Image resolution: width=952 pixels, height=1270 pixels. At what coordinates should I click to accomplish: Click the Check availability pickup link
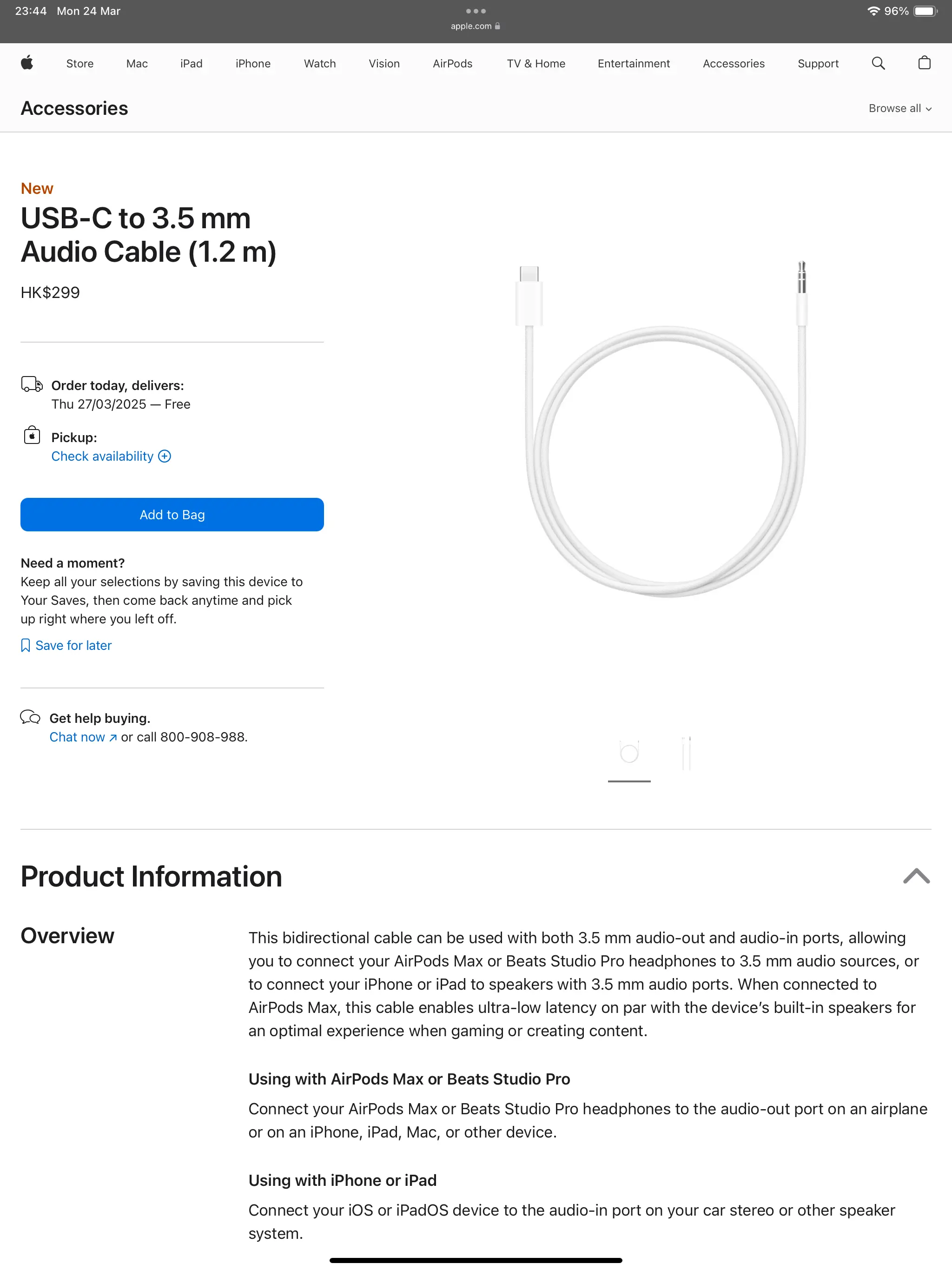click(102, 456)
